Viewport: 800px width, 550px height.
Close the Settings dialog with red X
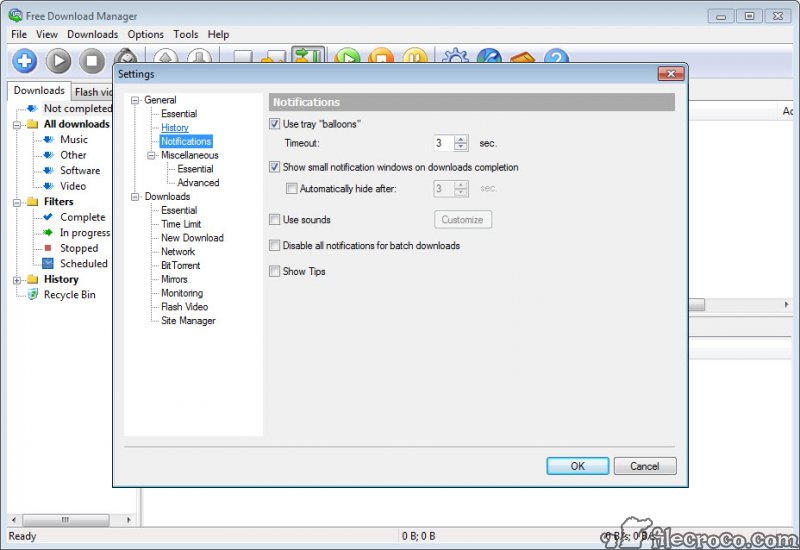(x=671, y=74)
